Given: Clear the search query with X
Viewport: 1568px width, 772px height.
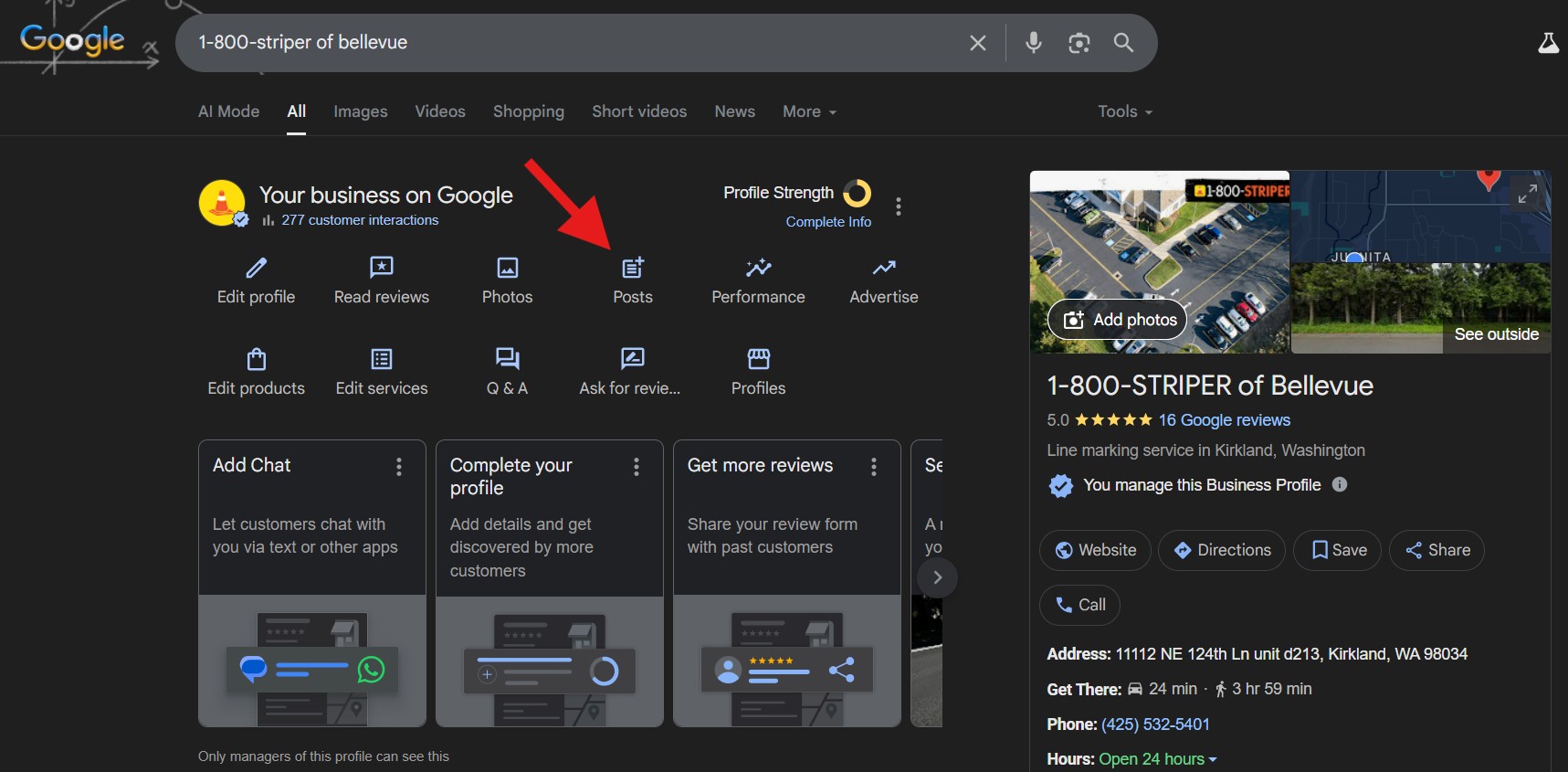Looking at the screenshot, I should [977, 43].
